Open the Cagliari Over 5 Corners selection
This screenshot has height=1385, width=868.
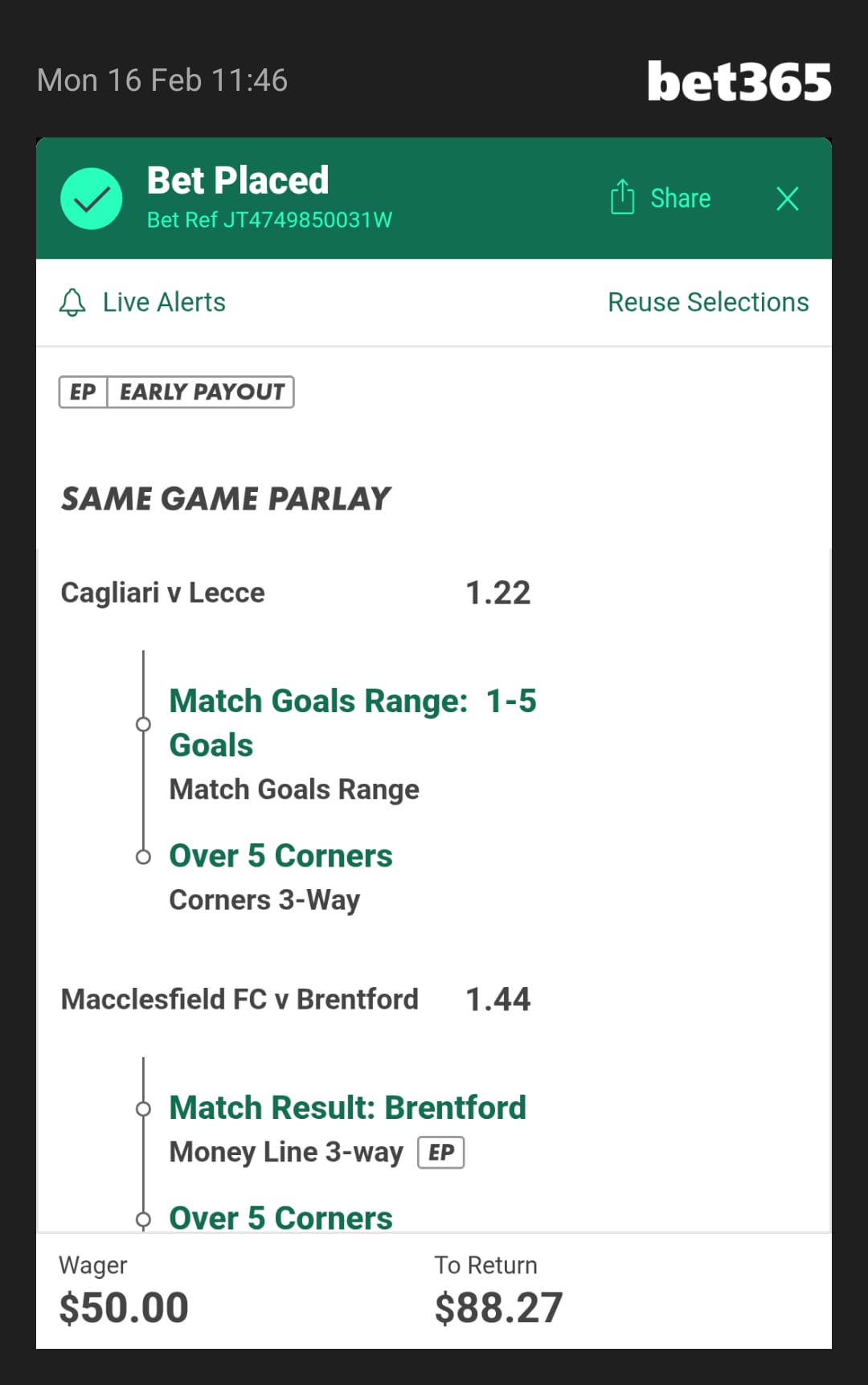tap(280, 856)
